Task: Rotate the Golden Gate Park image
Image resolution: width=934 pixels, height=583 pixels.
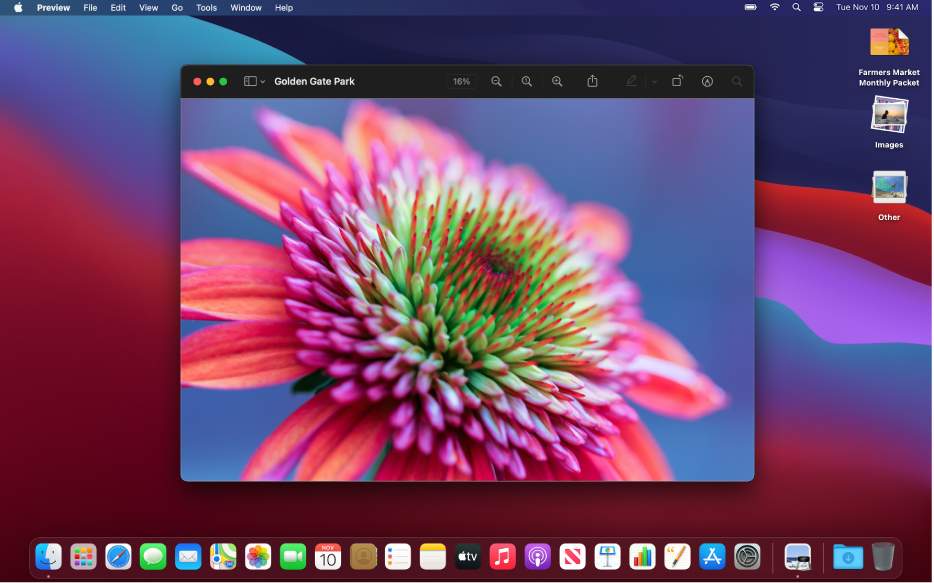Action: coord(677,81)
